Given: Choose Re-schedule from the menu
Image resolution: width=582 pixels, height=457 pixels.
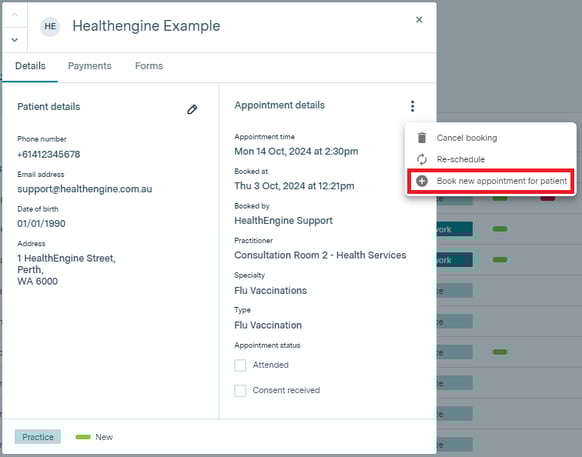Looking at the screenshot, I should [x=461, y=159].
